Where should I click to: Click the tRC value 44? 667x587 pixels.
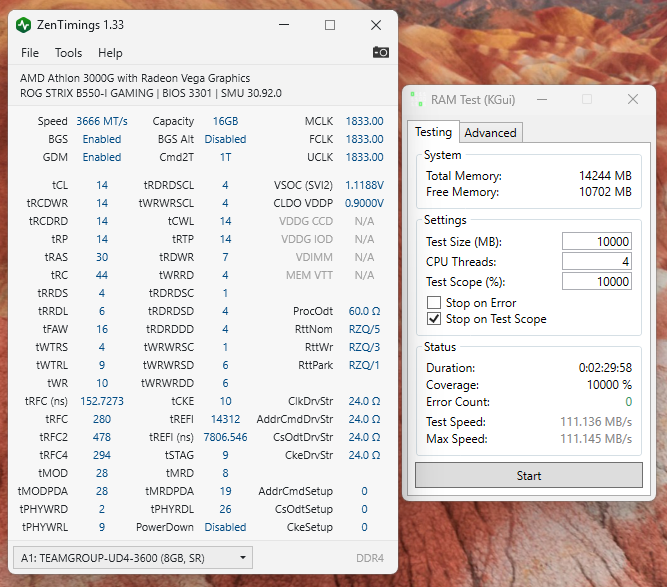point(102,275)
